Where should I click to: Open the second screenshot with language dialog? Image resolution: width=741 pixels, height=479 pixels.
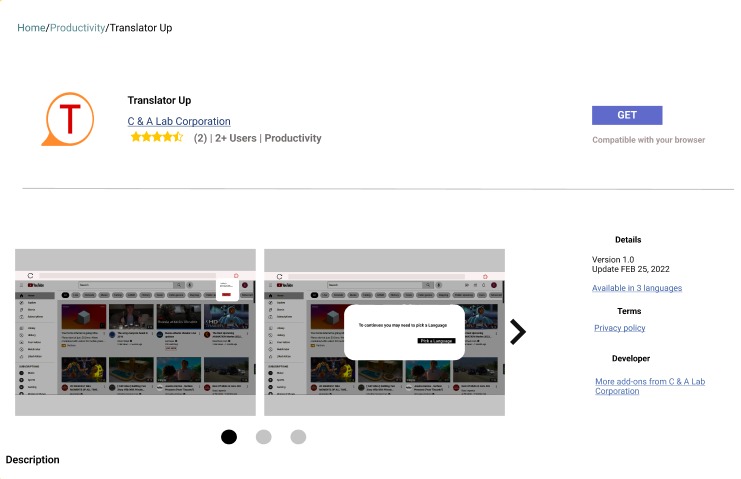[384, 332]
